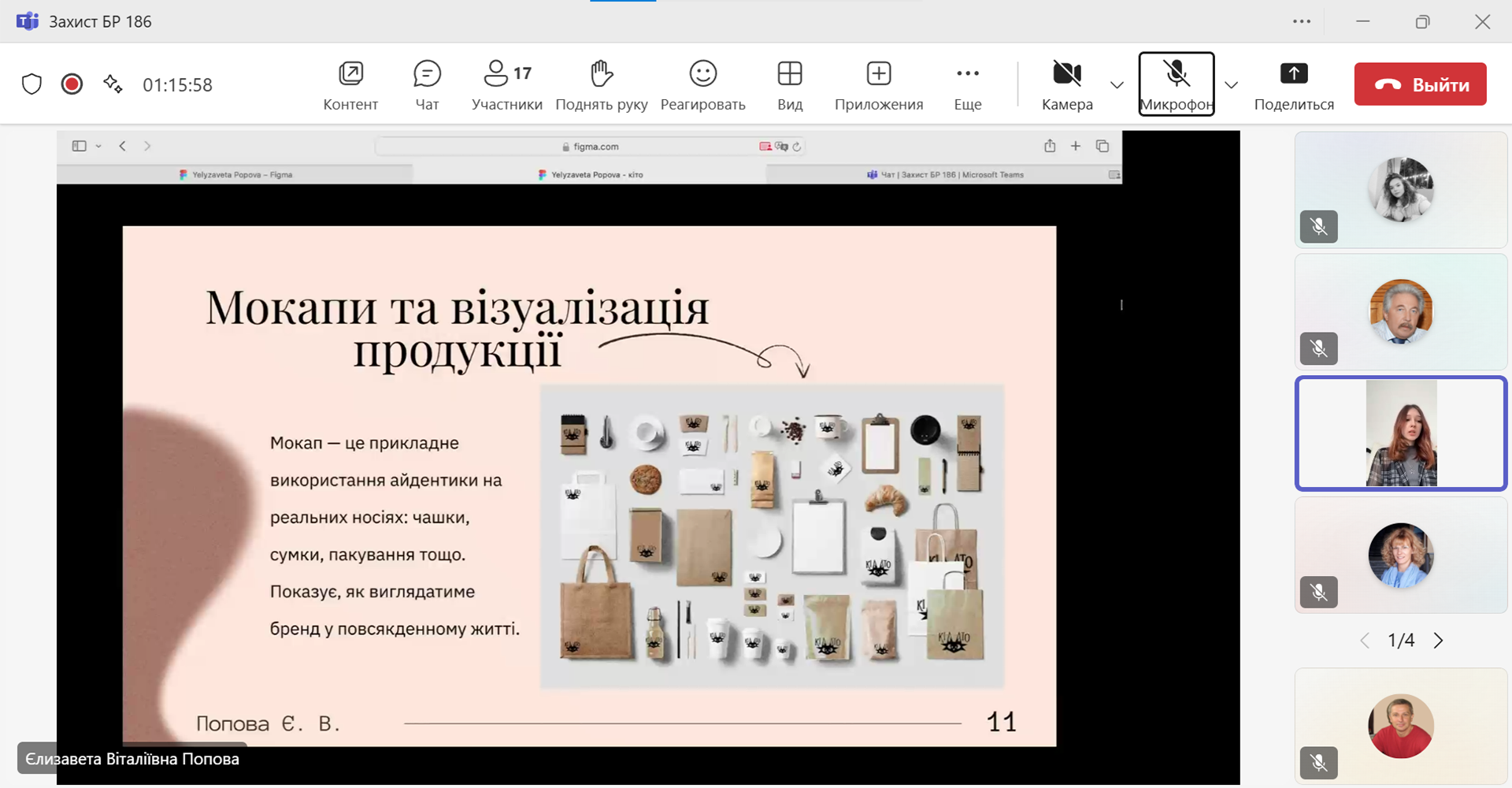Open the Чат conversation panel
The height and width of the screenshot is (788, 1512).
pyautogui.click(x=427, y=84)
